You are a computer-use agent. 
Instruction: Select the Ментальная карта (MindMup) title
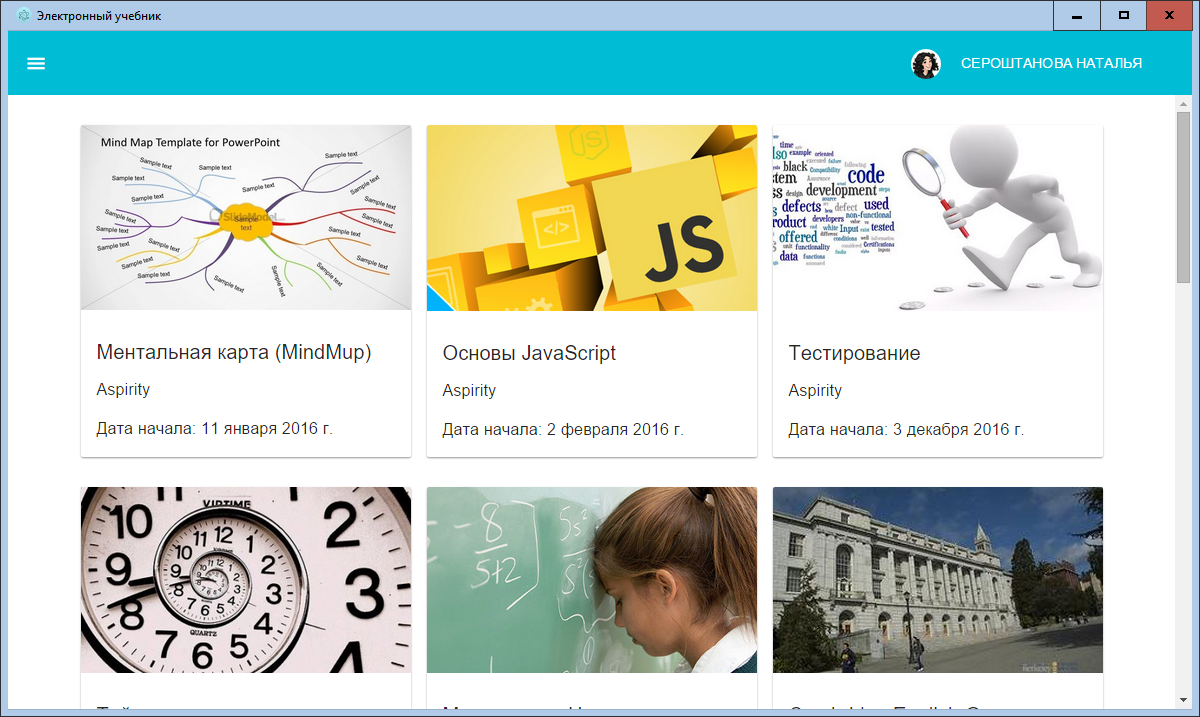(234, 352)
